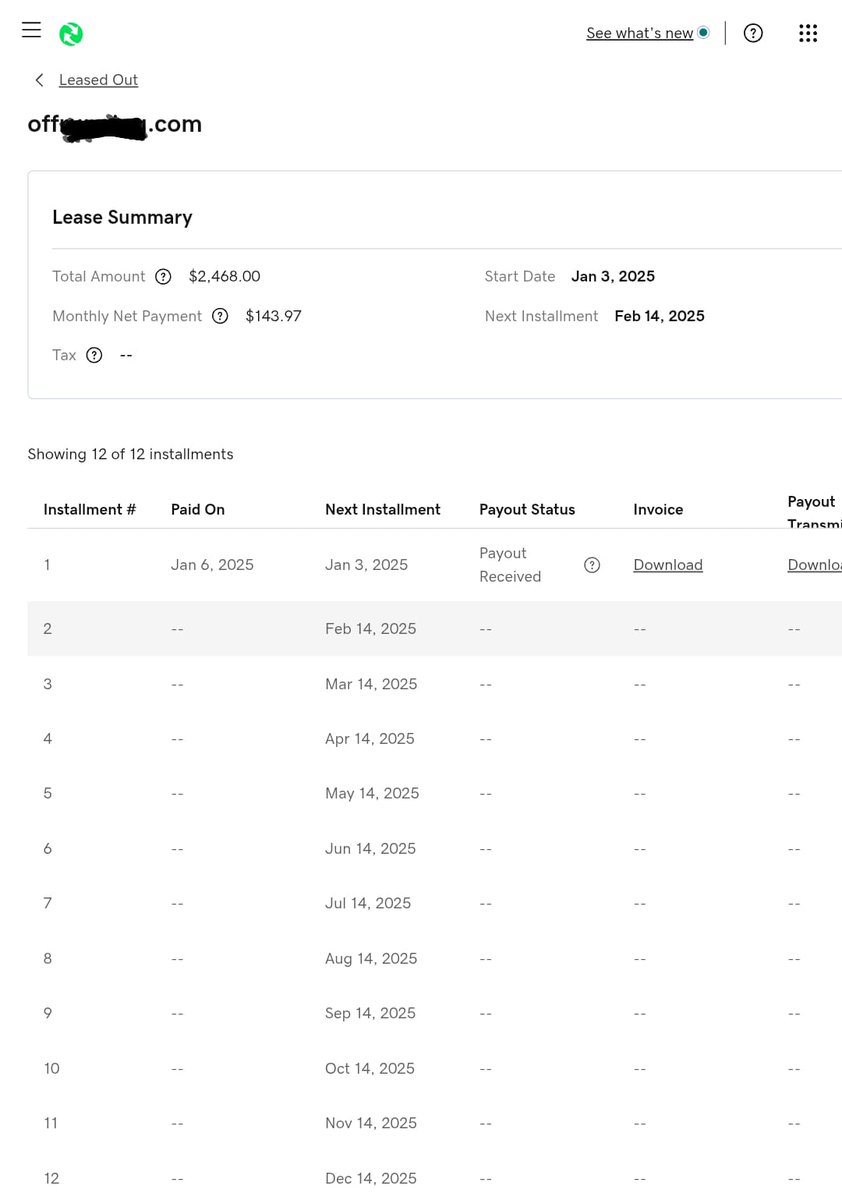Click the Start Date Jan 3, 2025 value
The height and width of the screenshot is (1200, 842).
point(613,276)
